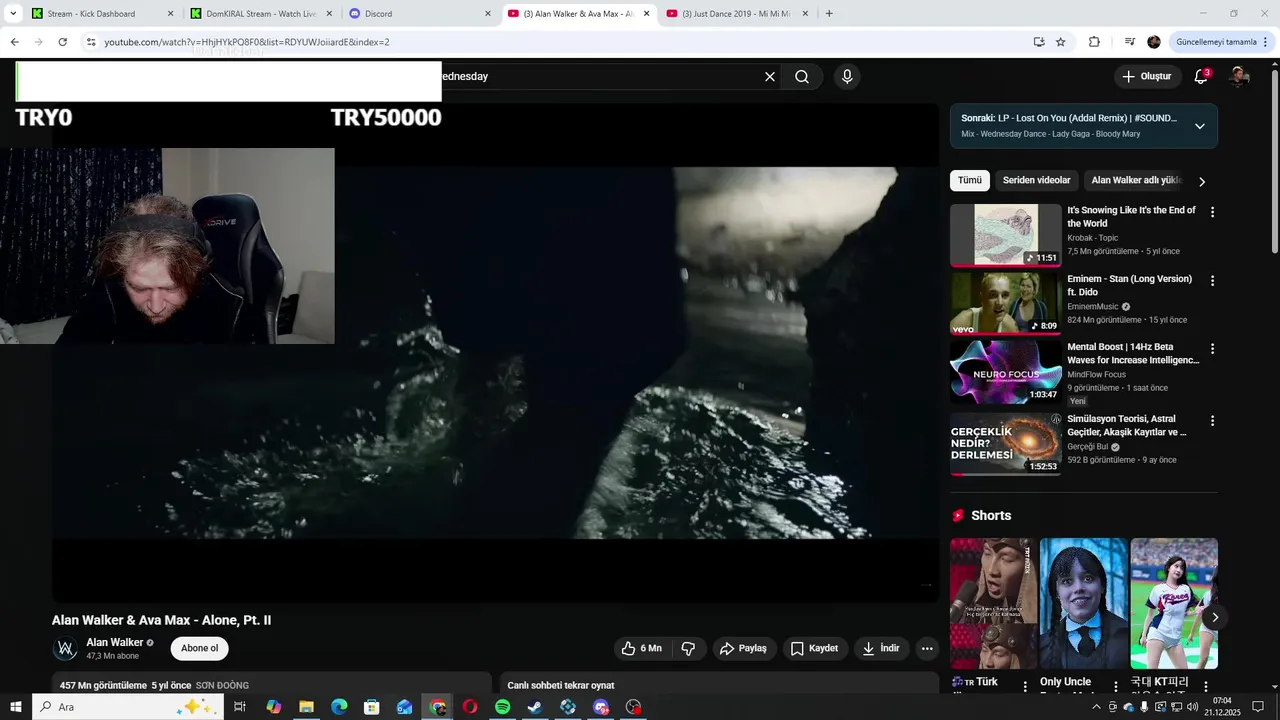The width and height of the screenshot is (1280, 720).
Task: Open Steam from the taskbar
Action: point(535,707)
